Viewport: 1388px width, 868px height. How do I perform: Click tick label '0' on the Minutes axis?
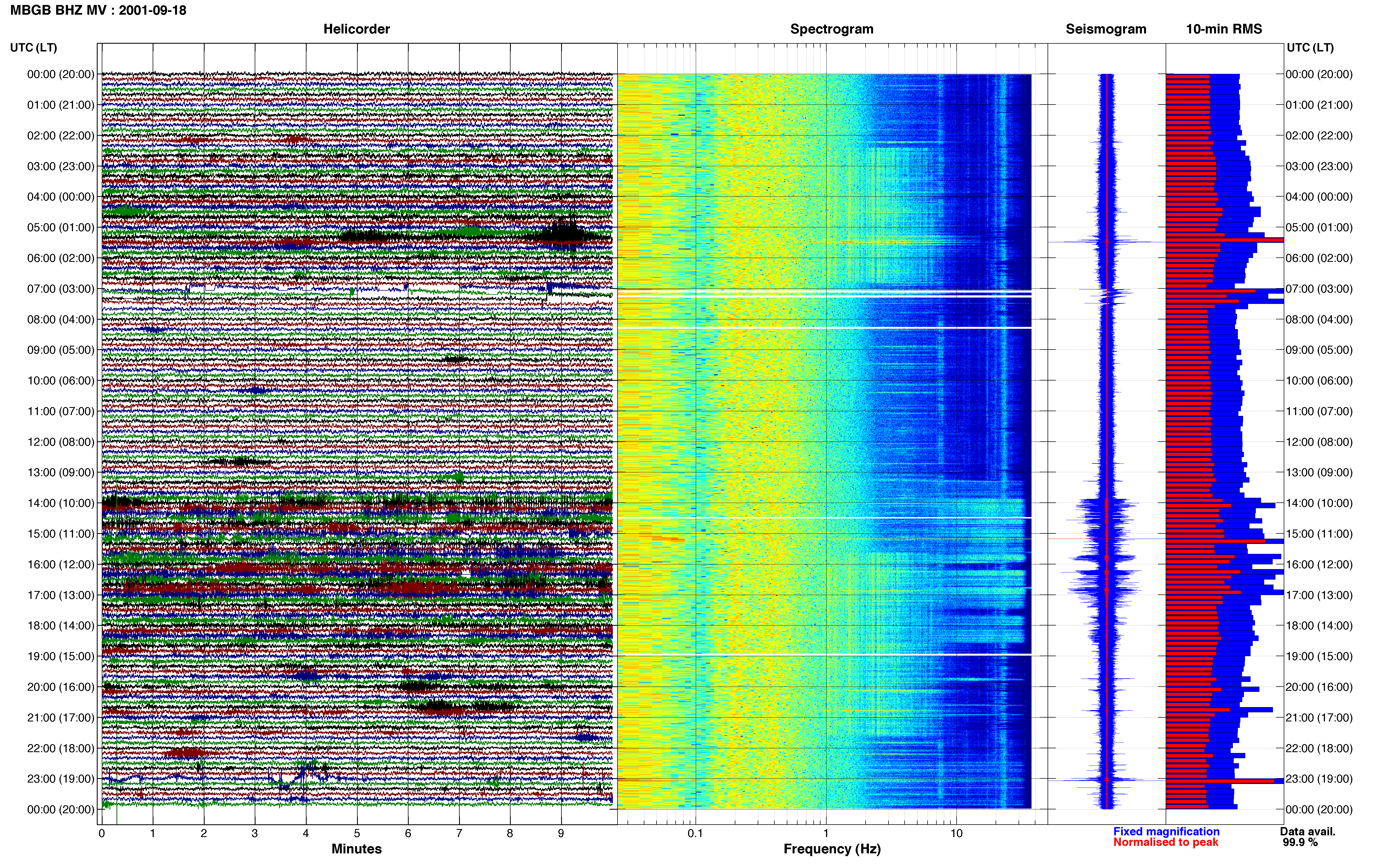[101, 833]
